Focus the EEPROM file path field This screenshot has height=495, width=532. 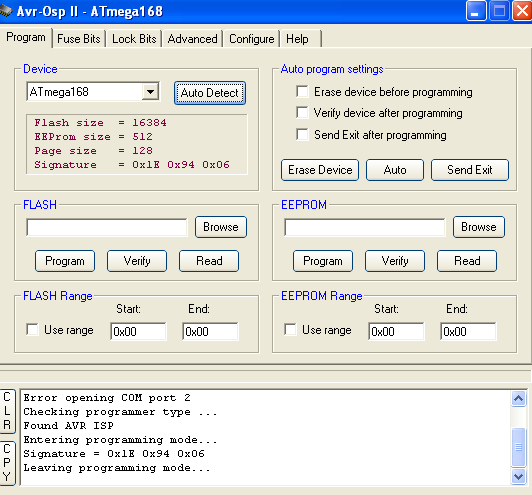pos(365,227)
